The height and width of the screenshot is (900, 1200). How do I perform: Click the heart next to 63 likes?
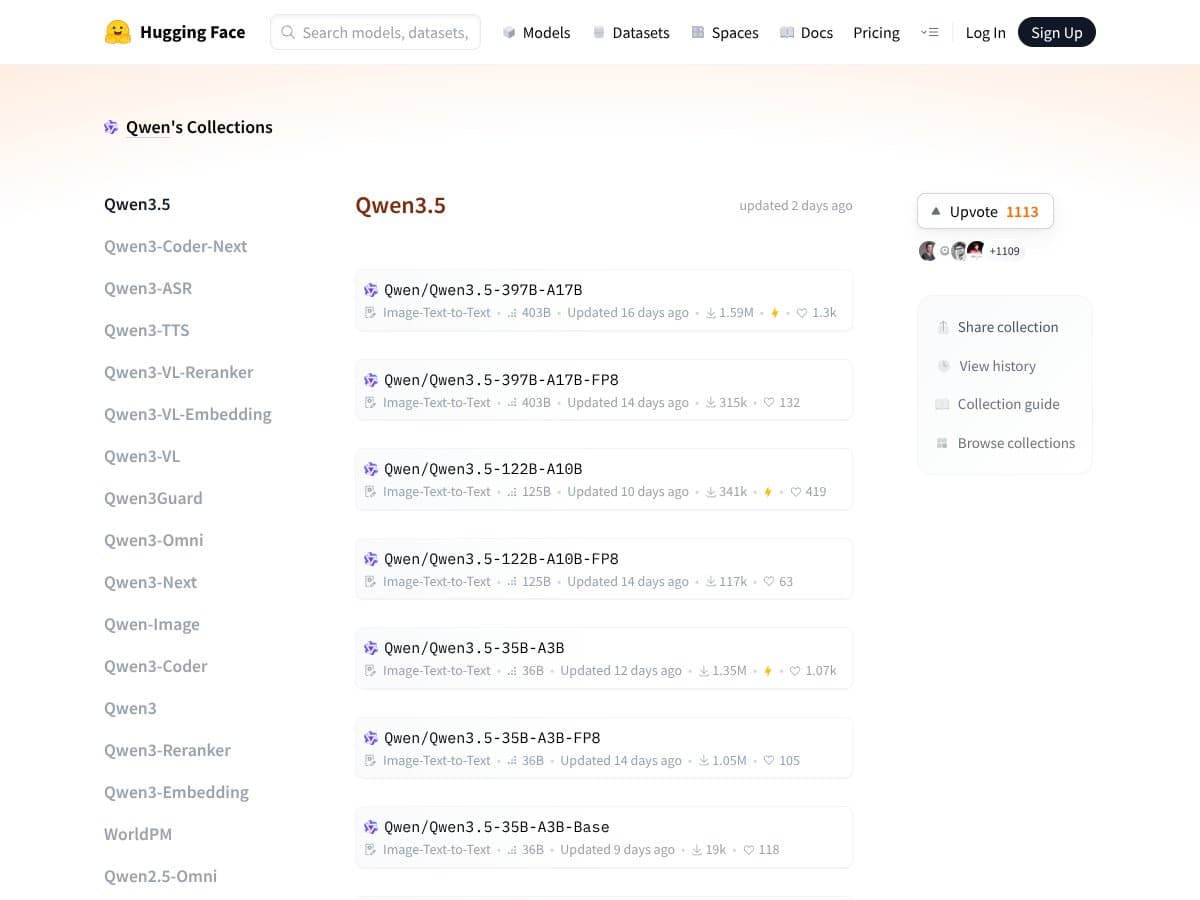point(769,581)
